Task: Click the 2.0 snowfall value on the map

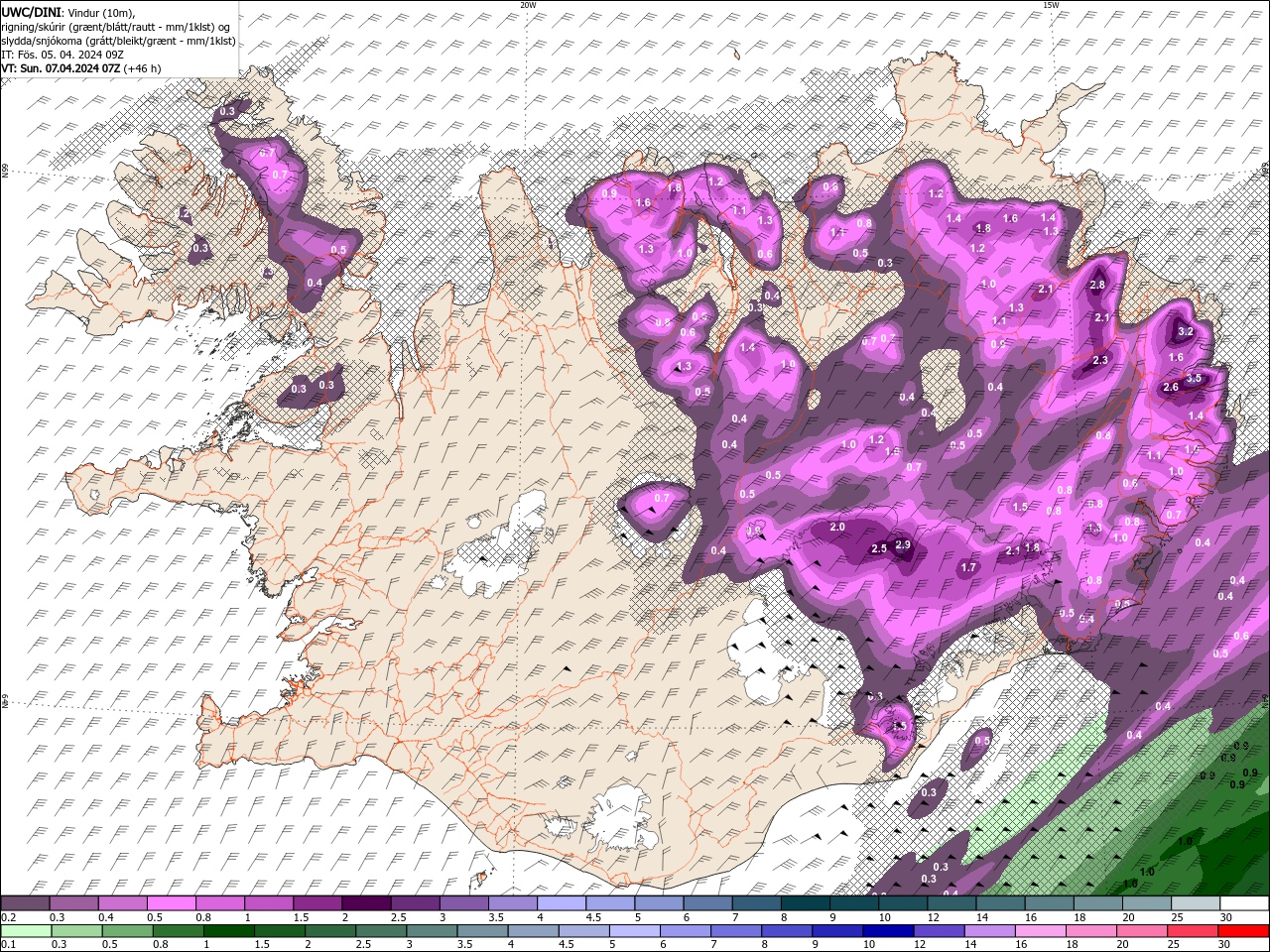Action: (837, 527)
